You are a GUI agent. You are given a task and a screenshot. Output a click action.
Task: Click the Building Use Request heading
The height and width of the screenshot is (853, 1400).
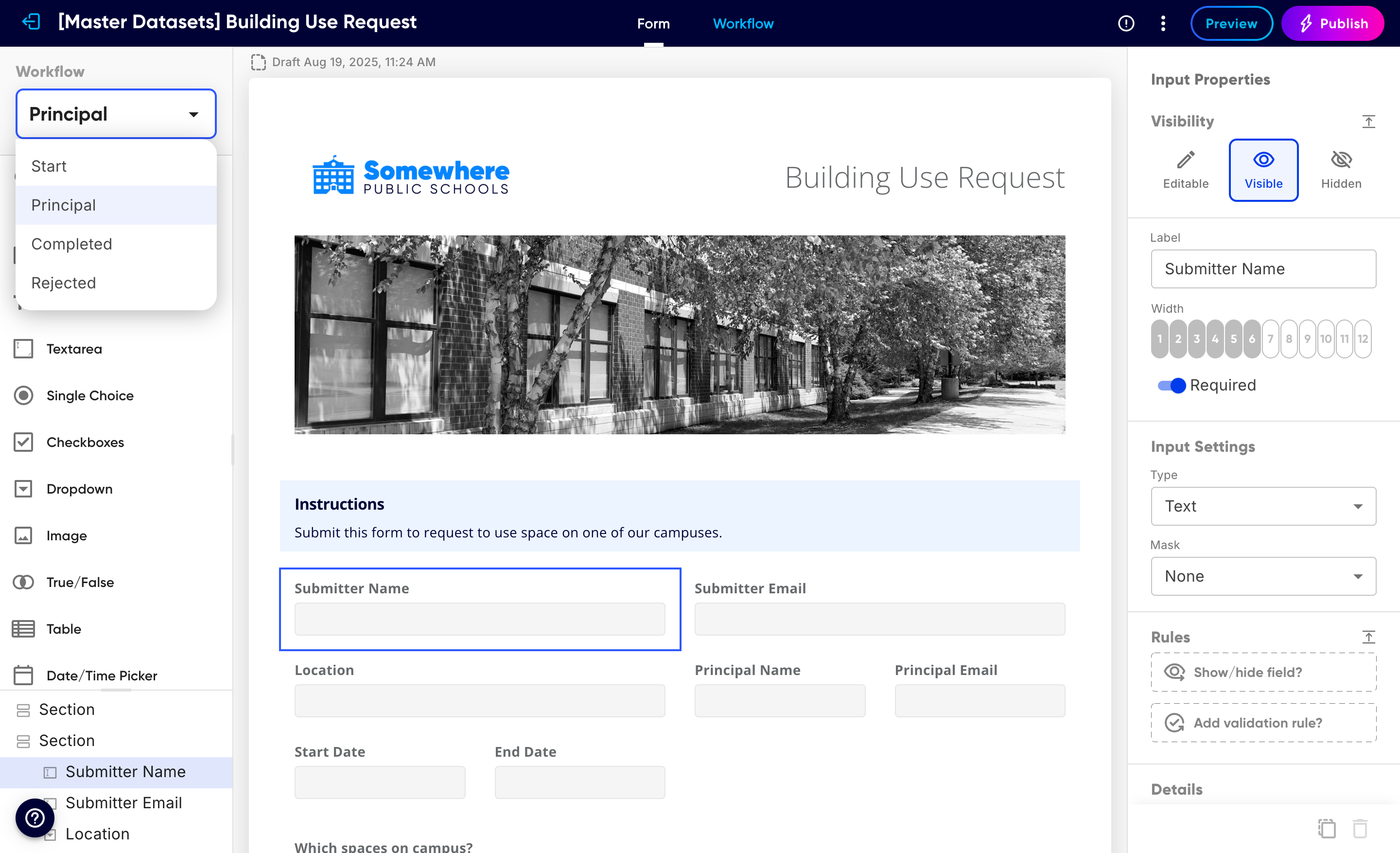[925, 178]
